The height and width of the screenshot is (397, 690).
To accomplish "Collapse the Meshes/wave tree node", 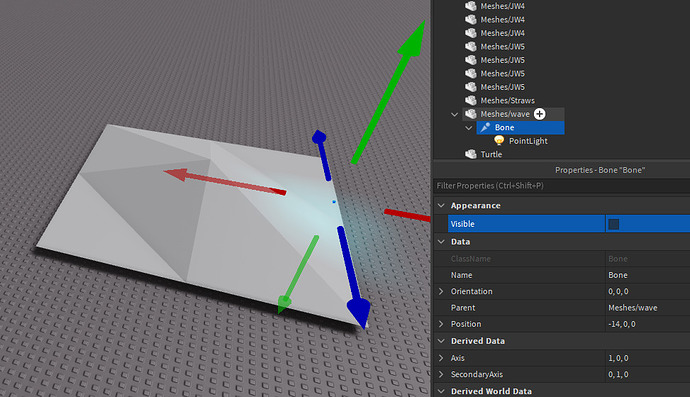I will pyautogui.click(x=455, y=114).
